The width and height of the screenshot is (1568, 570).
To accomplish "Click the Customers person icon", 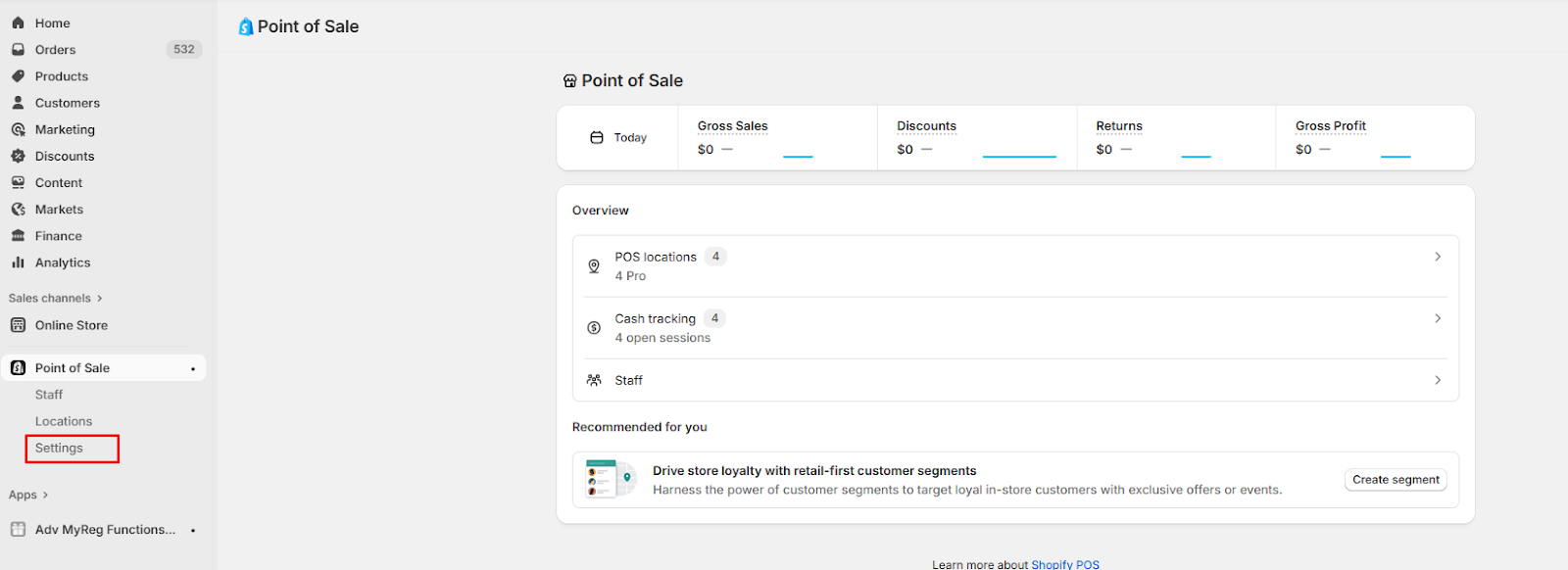I will click(x=18, y=103).
